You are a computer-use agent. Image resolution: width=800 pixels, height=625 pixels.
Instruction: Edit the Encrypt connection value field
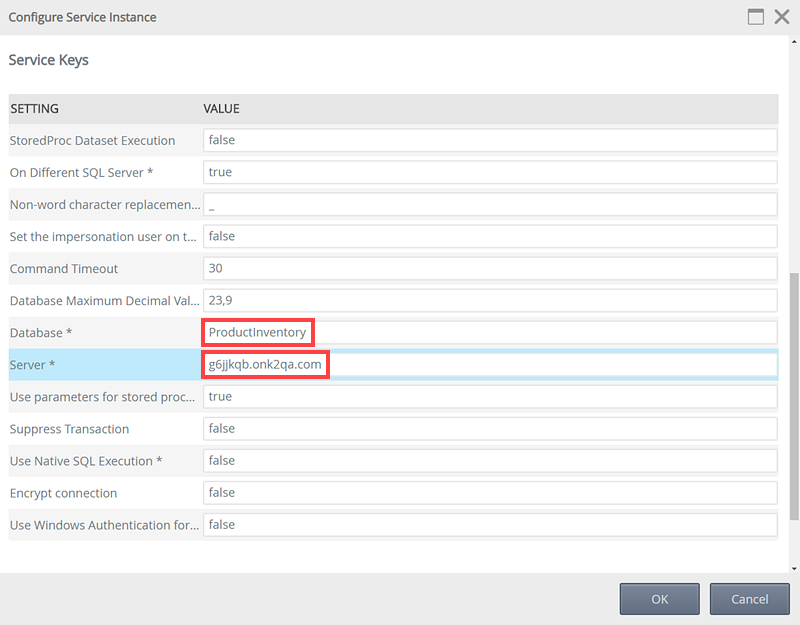coord(490,492)
